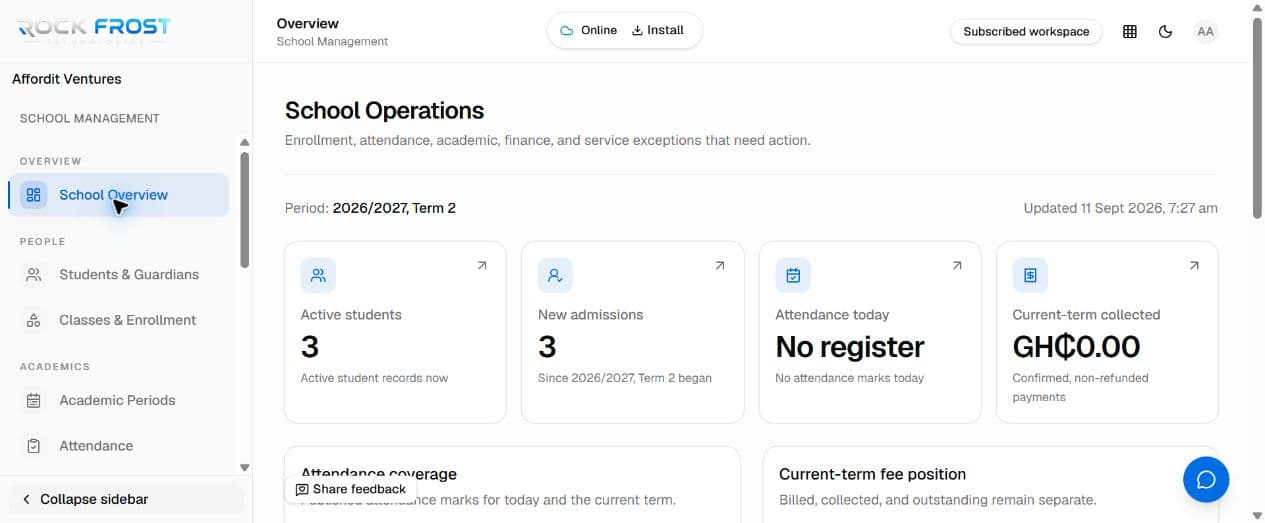The width and height of the screenshot is (1265, 523).
Task: Click the sidebar scroll up arrow
Action: [245, 142]
